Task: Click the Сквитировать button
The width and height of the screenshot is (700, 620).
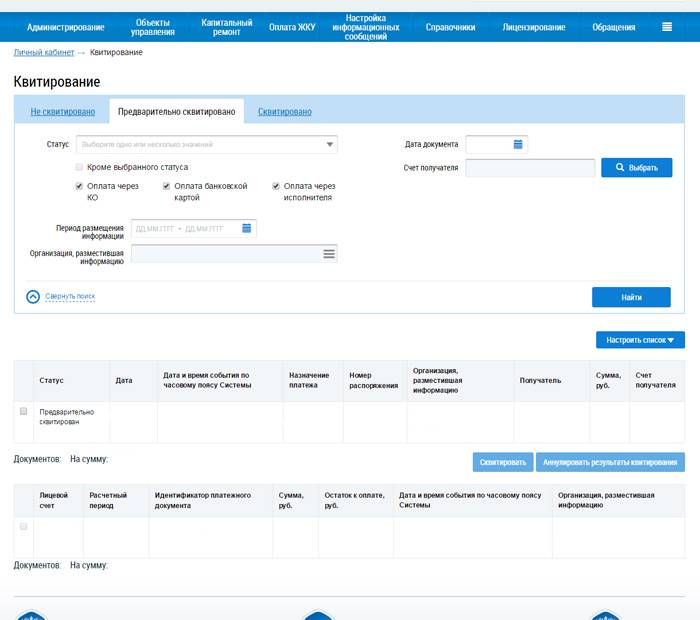Action: click(503, 462)
